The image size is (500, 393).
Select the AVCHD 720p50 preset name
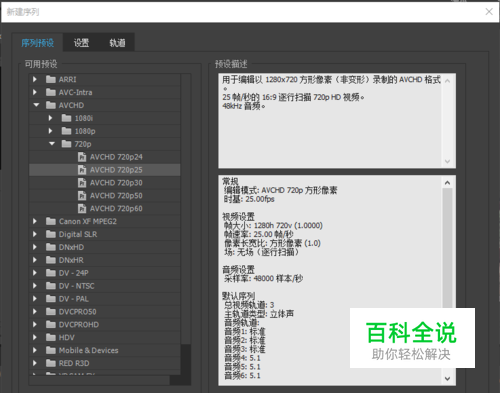tap(116, 196)
